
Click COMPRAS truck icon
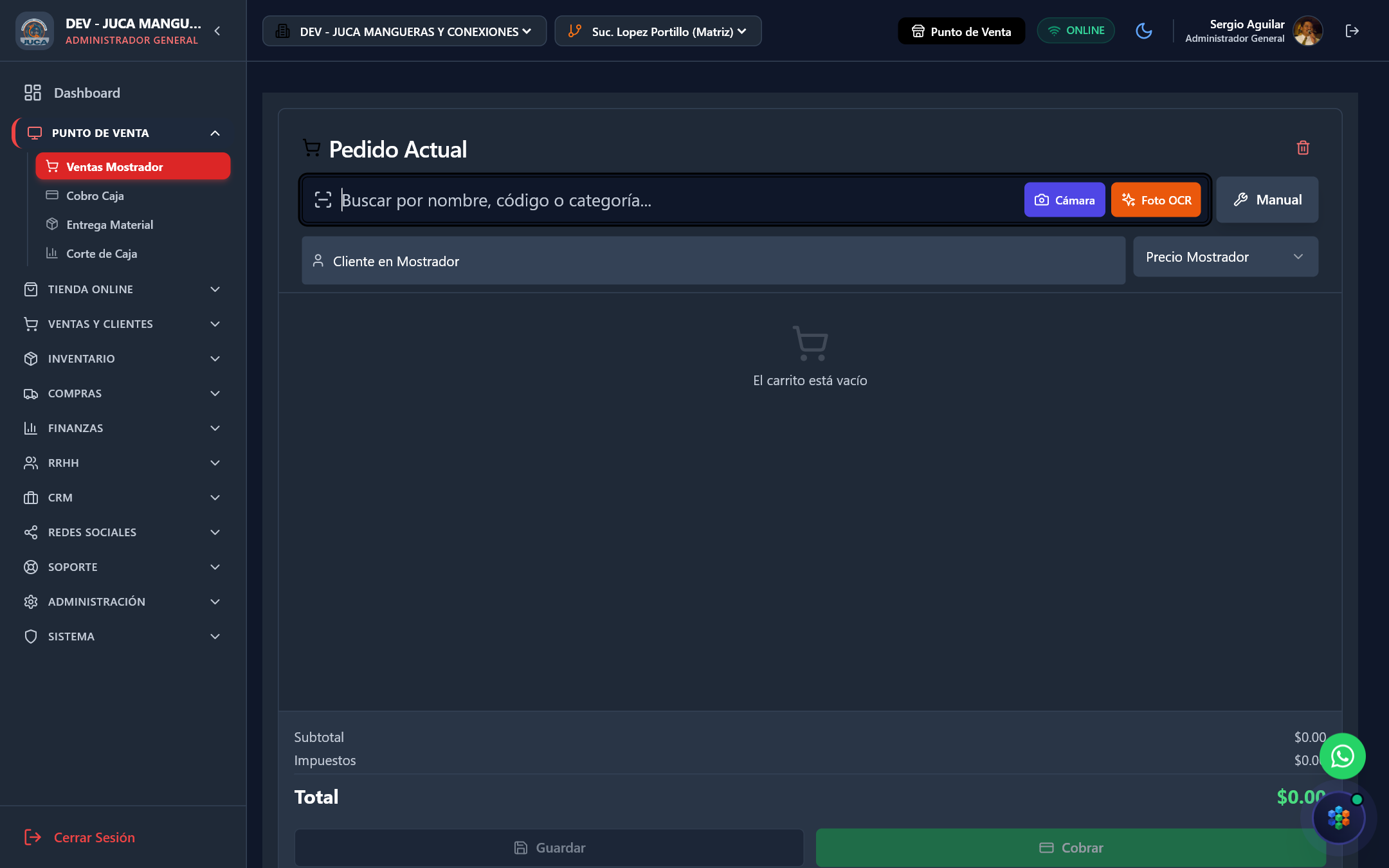[31, 393]
